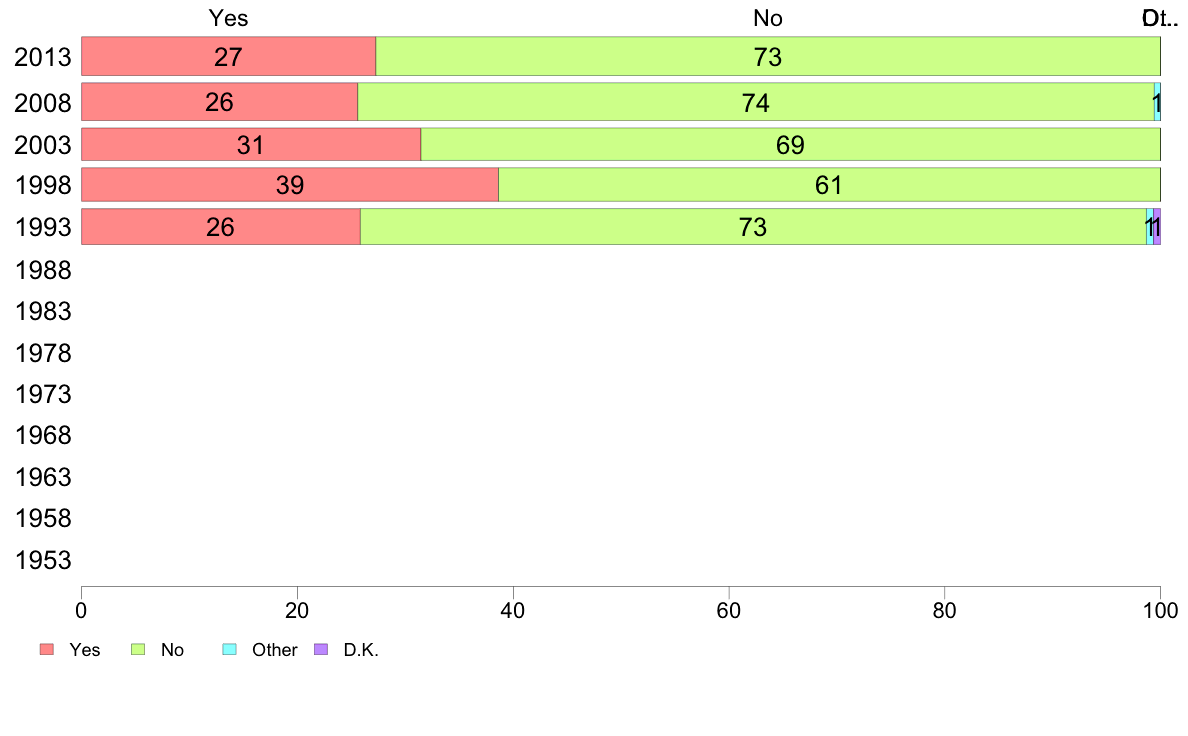
Task: Select the 1993 Yes bar segment
Action: [220, 227]
